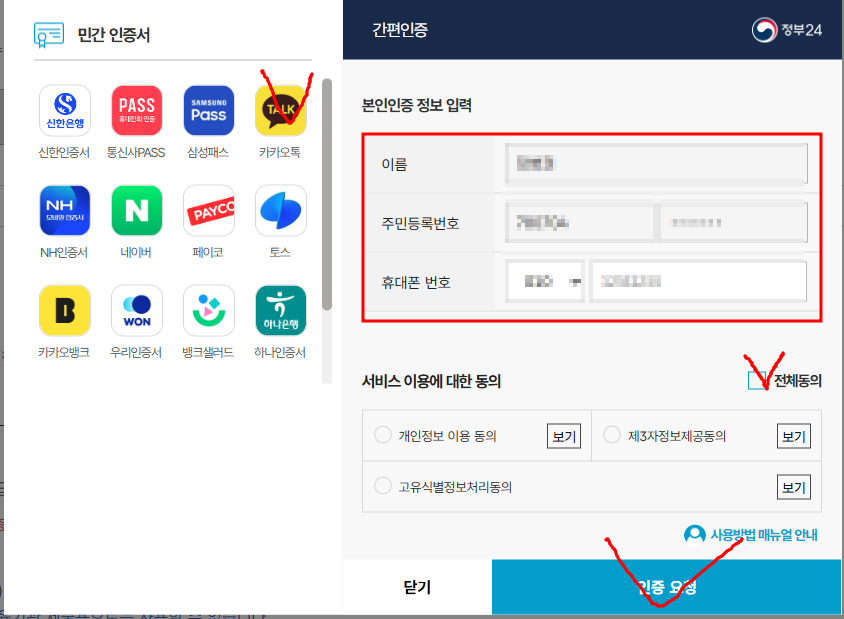Click the 제3자정보제공동의 label text

tap(677, 436)
